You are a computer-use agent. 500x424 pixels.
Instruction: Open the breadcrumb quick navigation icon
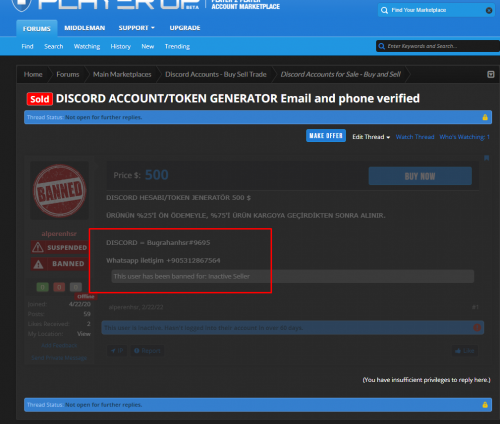pos(491,74)
